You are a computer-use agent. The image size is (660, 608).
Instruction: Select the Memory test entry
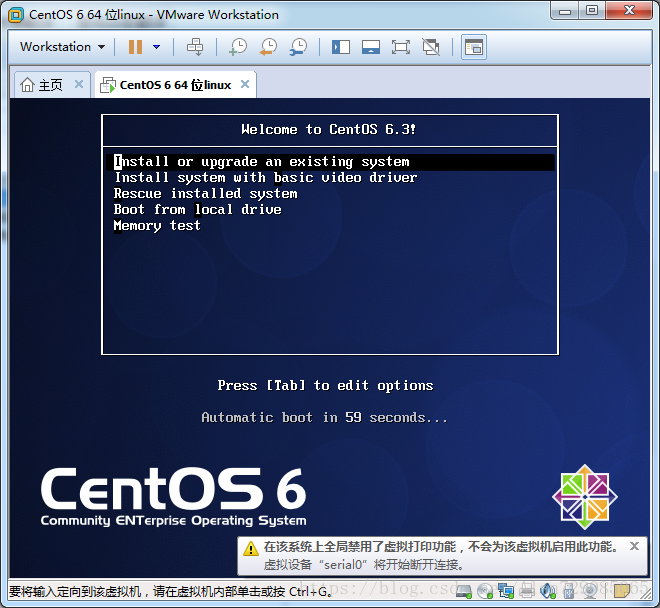point(157,226)
